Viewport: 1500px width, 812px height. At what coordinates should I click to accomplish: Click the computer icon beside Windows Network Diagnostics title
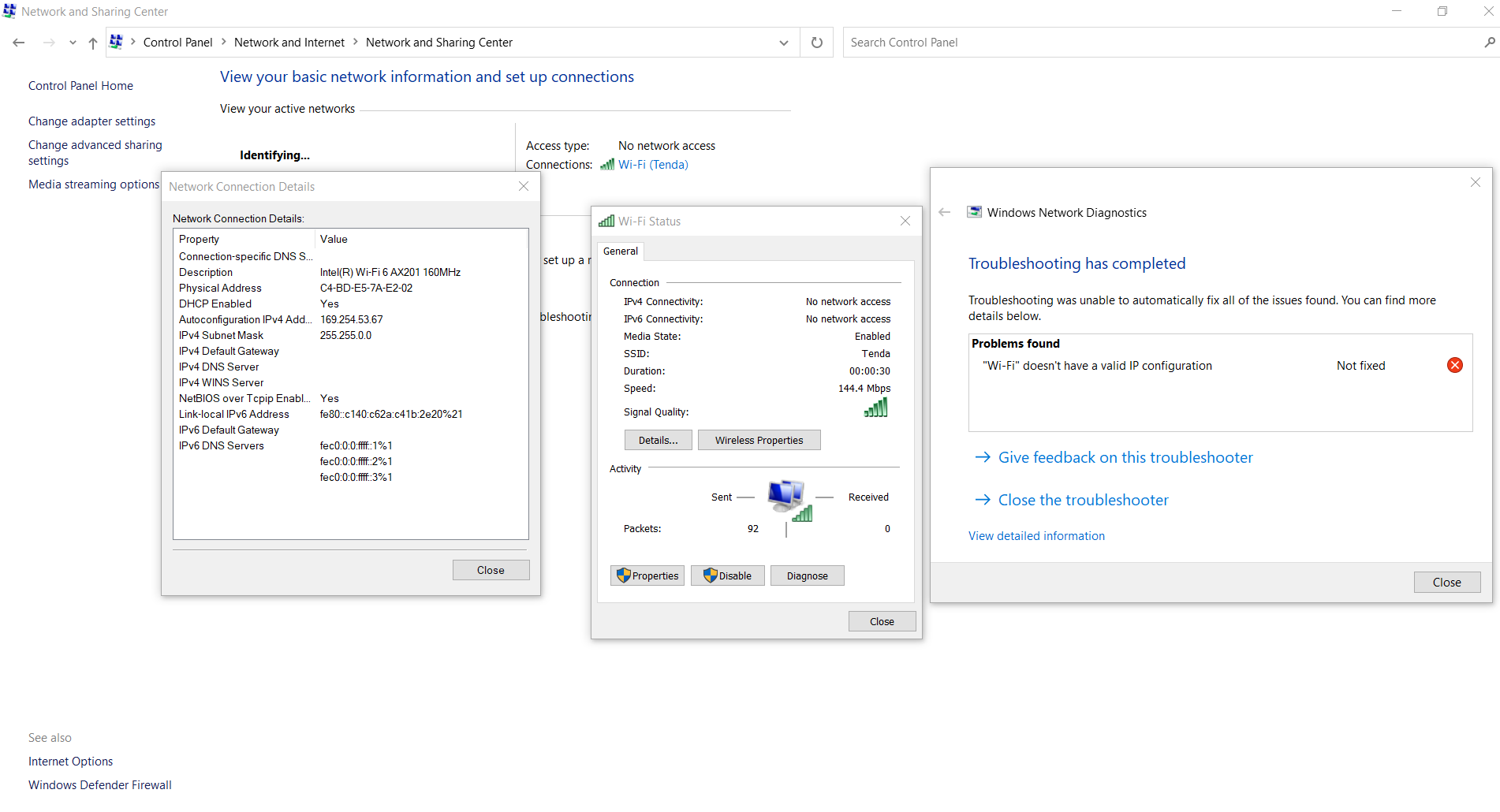(x=974, y=211)
